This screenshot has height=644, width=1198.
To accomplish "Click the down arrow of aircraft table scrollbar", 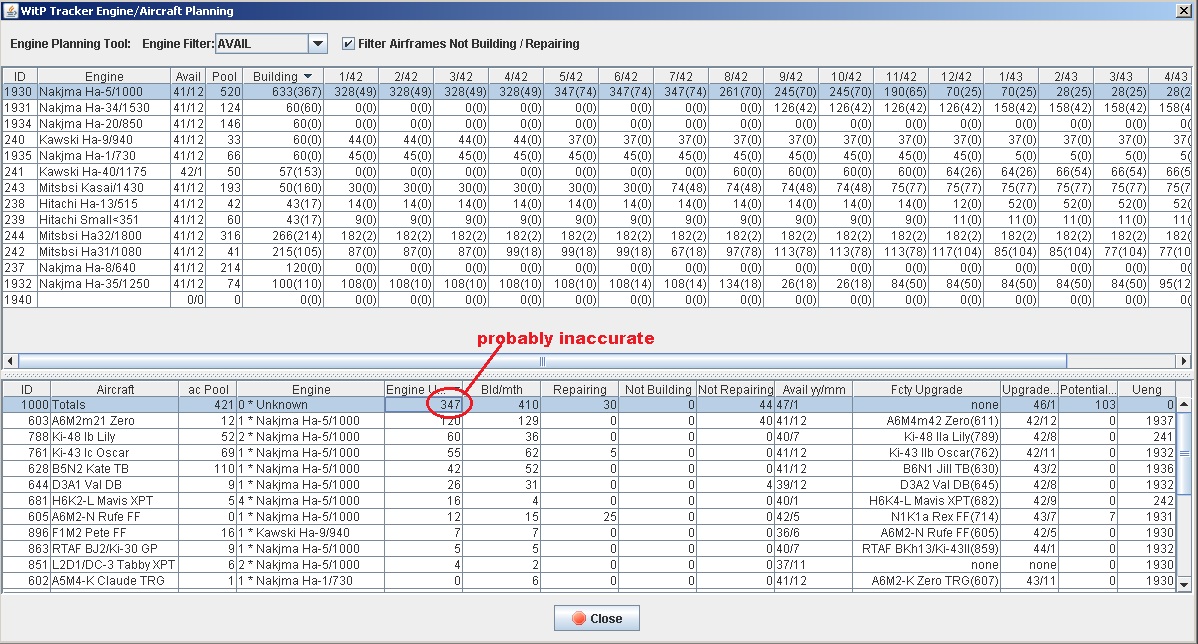I will pyautogui.click(x=1185, y=585).
